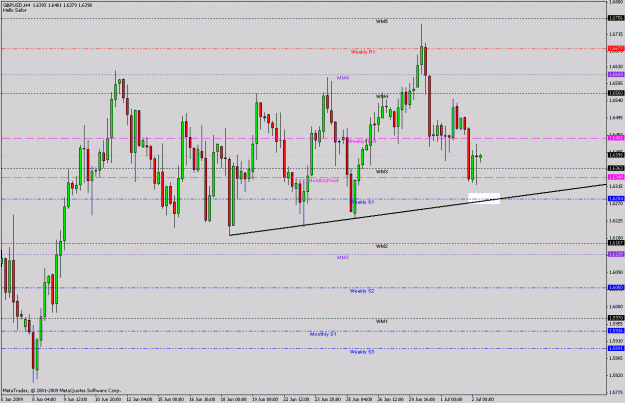
Task: Select the purple 'MM3' line label
Action: coord(343,258)
